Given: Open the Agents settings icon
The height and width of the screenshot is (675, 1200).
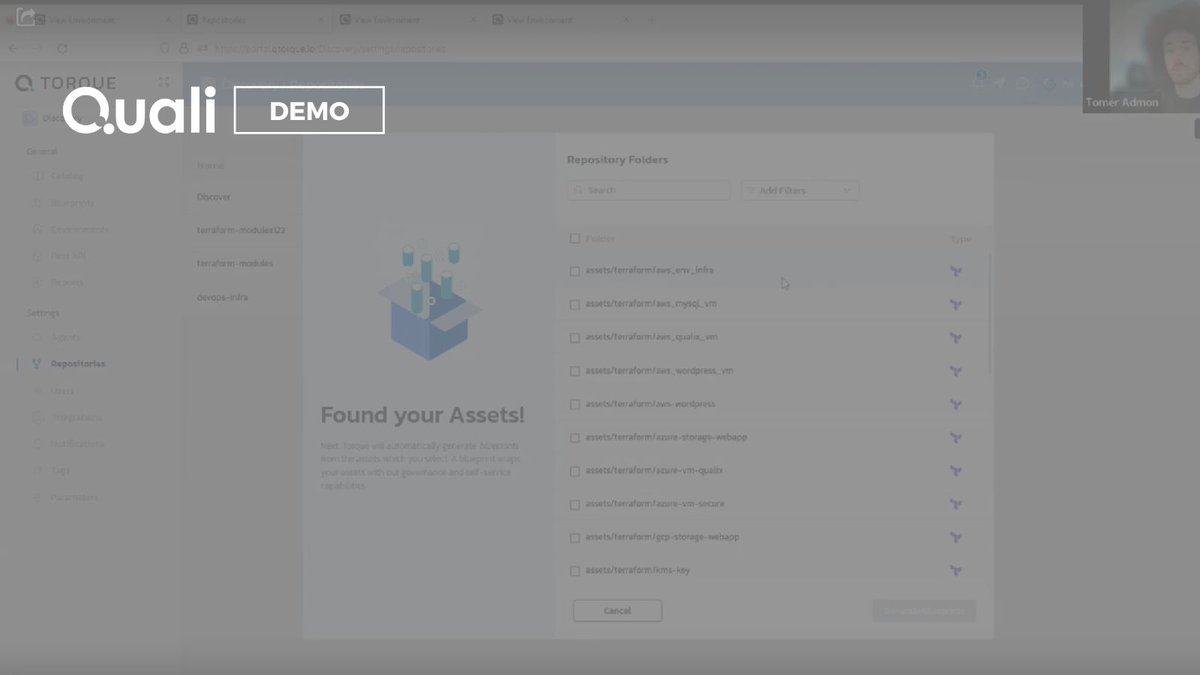Looking at the screenshot, I should [x=38, y=337].
